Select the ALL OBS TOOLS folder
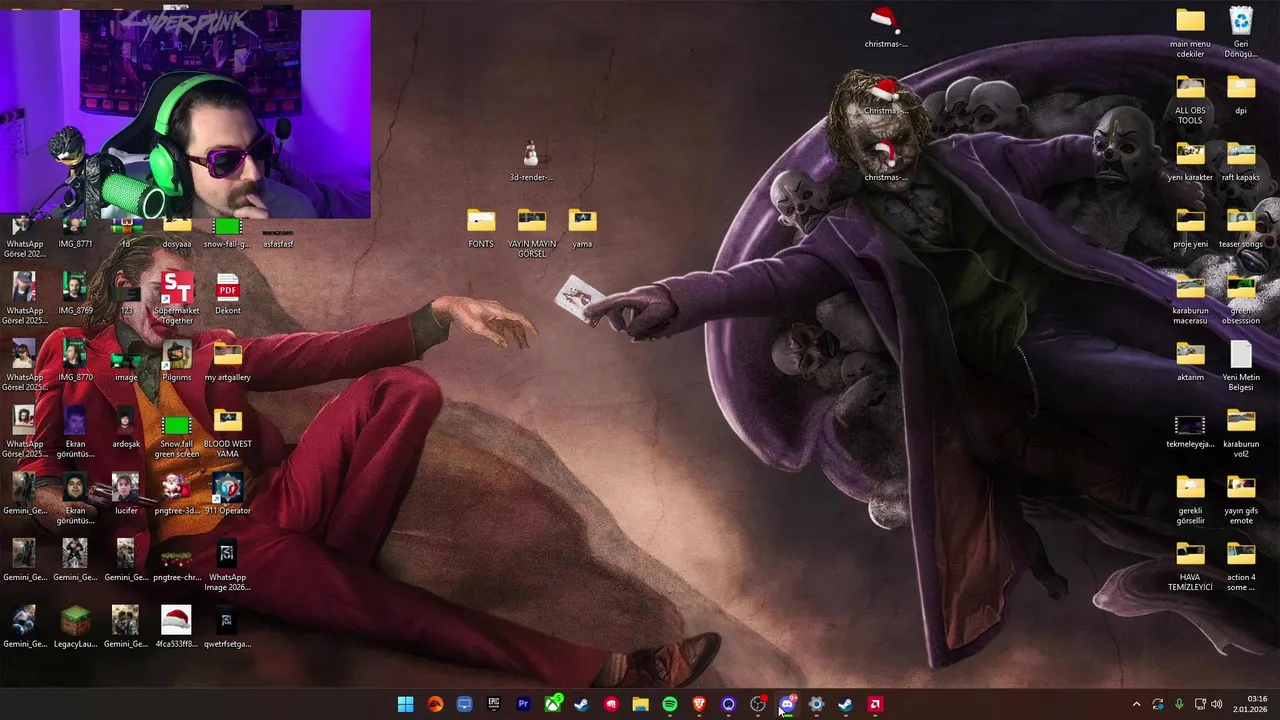1280x720 pixels. point(1190,100)
